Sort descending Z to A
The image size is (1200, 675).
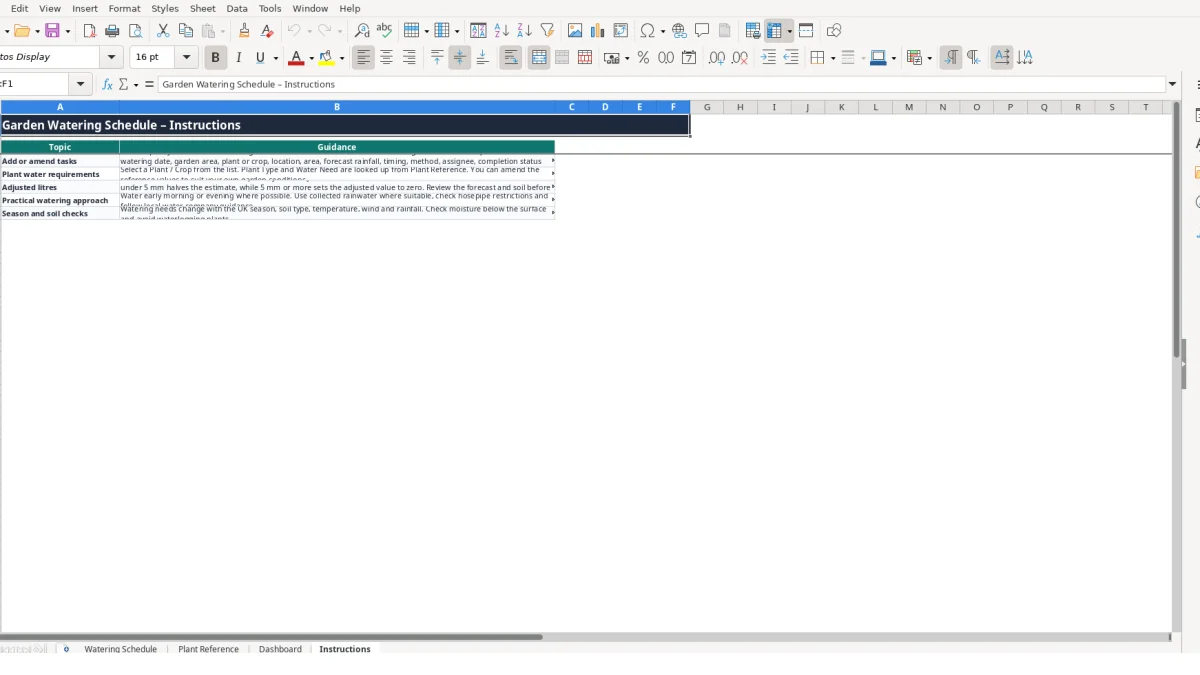[x=524, y=31]
